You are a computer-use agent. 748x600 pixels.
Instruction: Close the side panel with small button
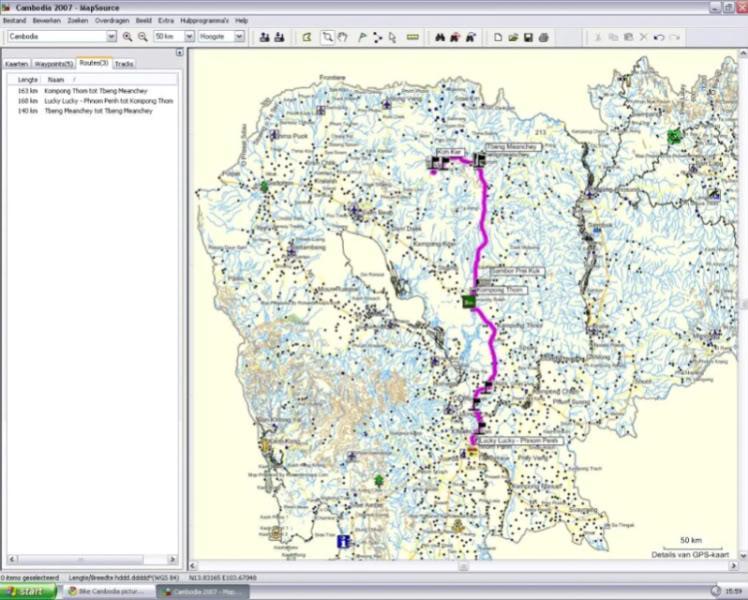179,52
